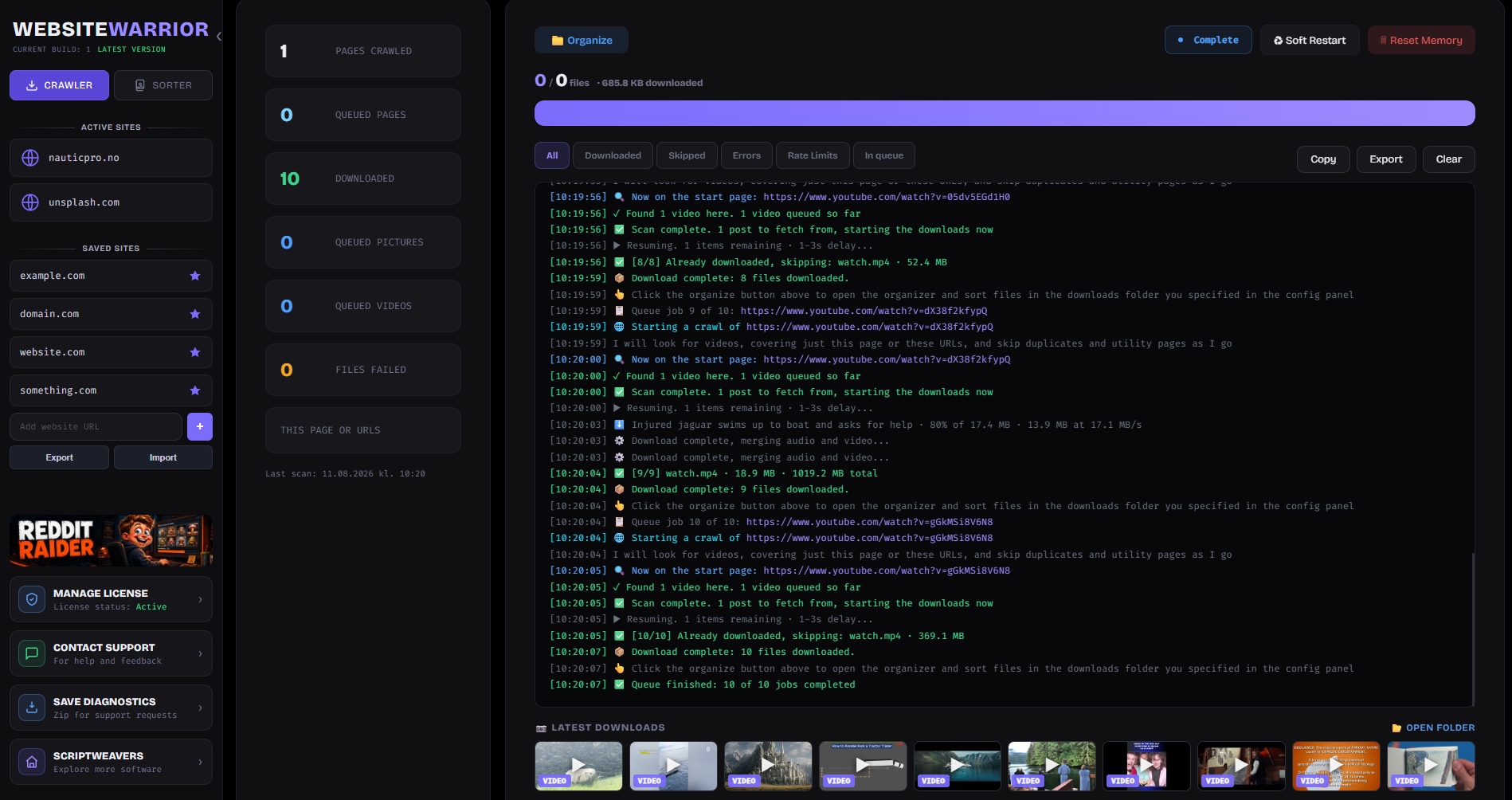Focus the Add website URL field

pyautogui.click(x=96, y=426)
